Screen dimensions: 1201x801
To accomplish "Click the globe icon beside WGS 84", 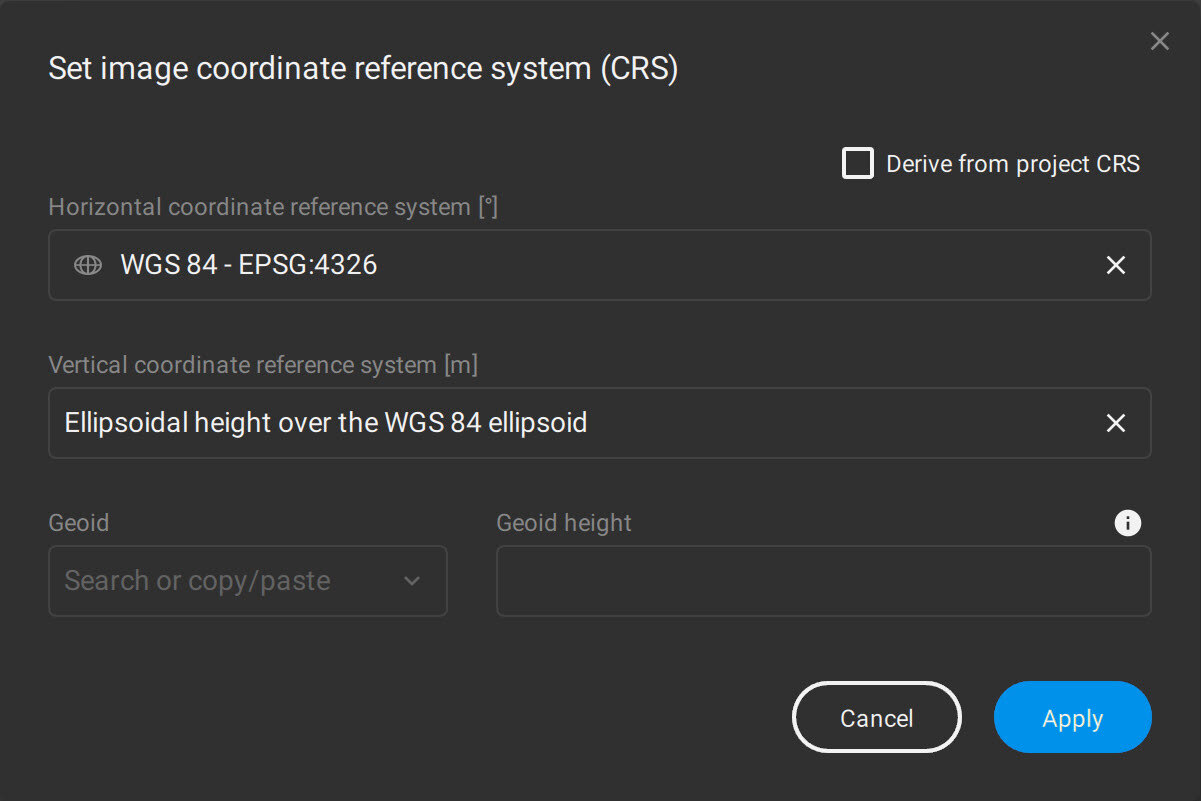I will (x=87, y=265).
